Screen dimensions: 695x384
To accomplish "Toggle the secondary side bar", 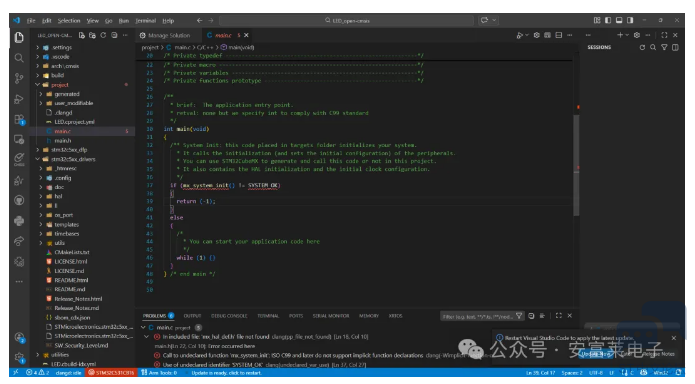I will [x=630, y=20].
